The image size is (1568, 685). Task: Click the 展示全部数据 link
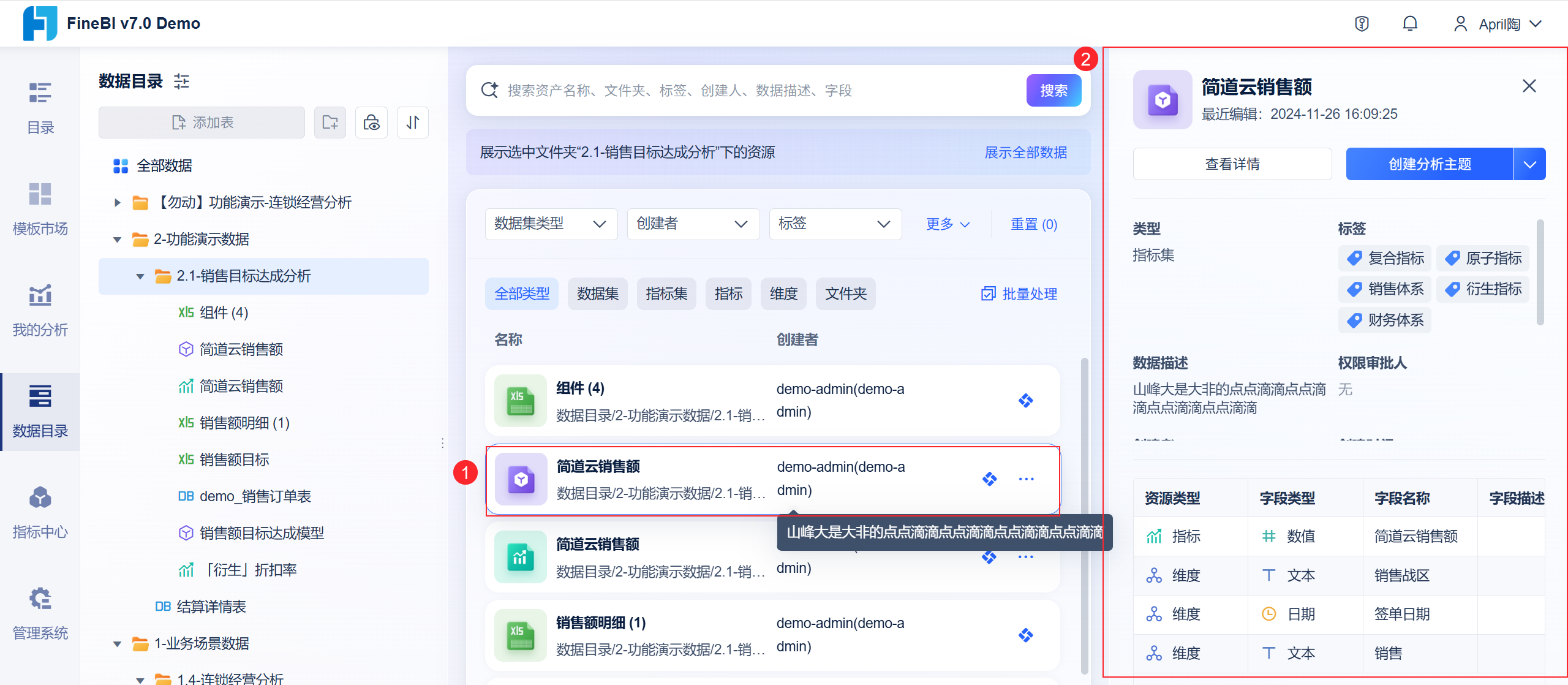coord(1025,153)
